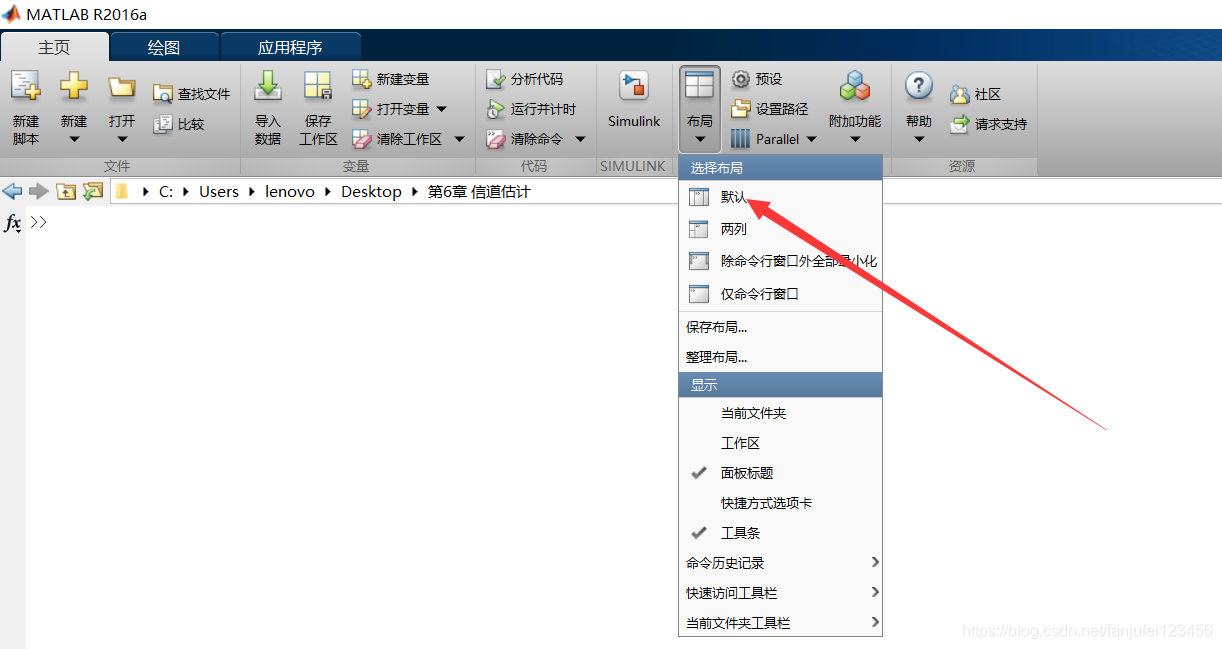Viewport: 1222px width, 649px height.
Task: Click the Run and Time (运行并计时) icon
Action: pos(496,109)
